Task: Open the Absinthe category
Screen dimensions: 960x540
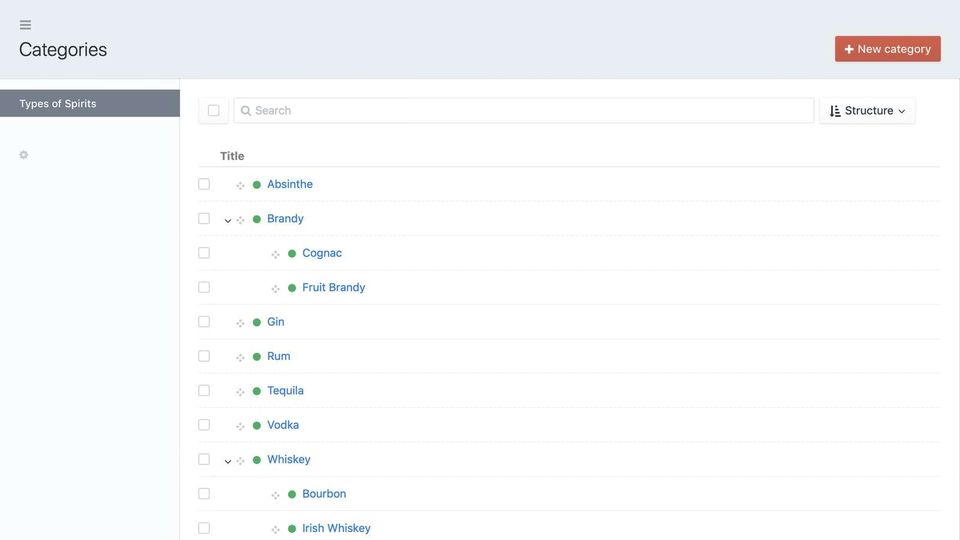Action: (290, 184)
